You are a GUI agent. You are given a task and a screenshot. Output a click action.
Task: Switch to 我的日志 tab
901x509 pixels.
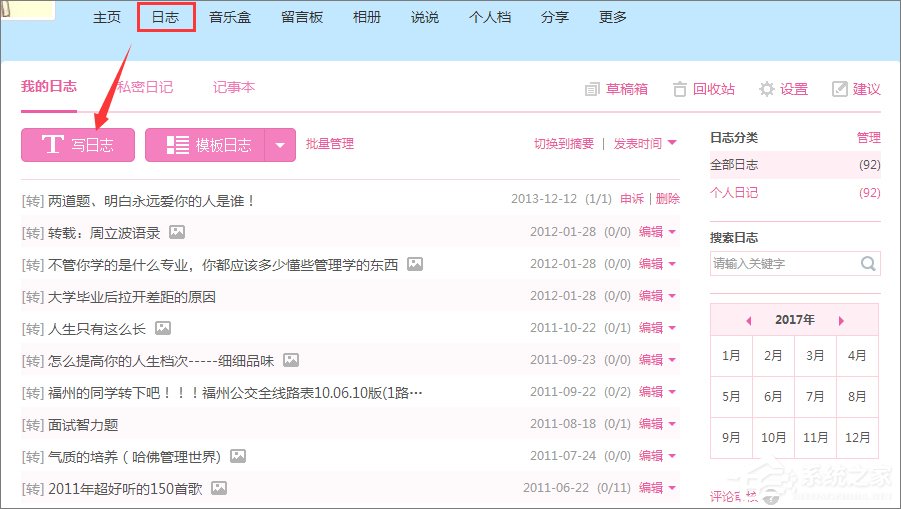tap(49, 87)
